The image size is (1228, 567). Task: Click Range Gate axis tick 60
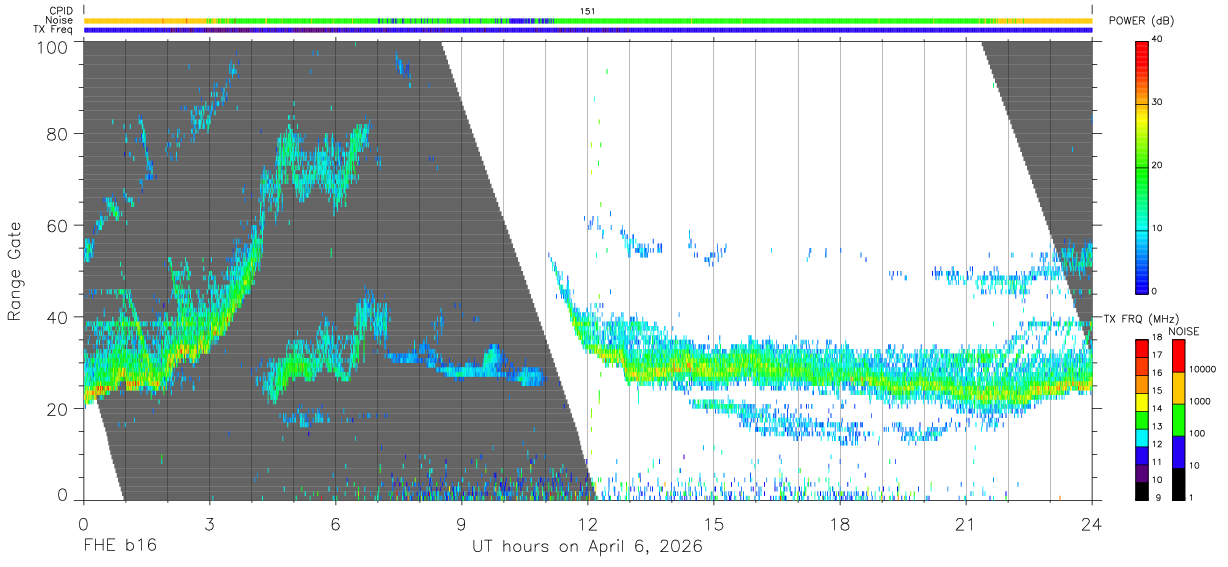(x=57, y=225)
